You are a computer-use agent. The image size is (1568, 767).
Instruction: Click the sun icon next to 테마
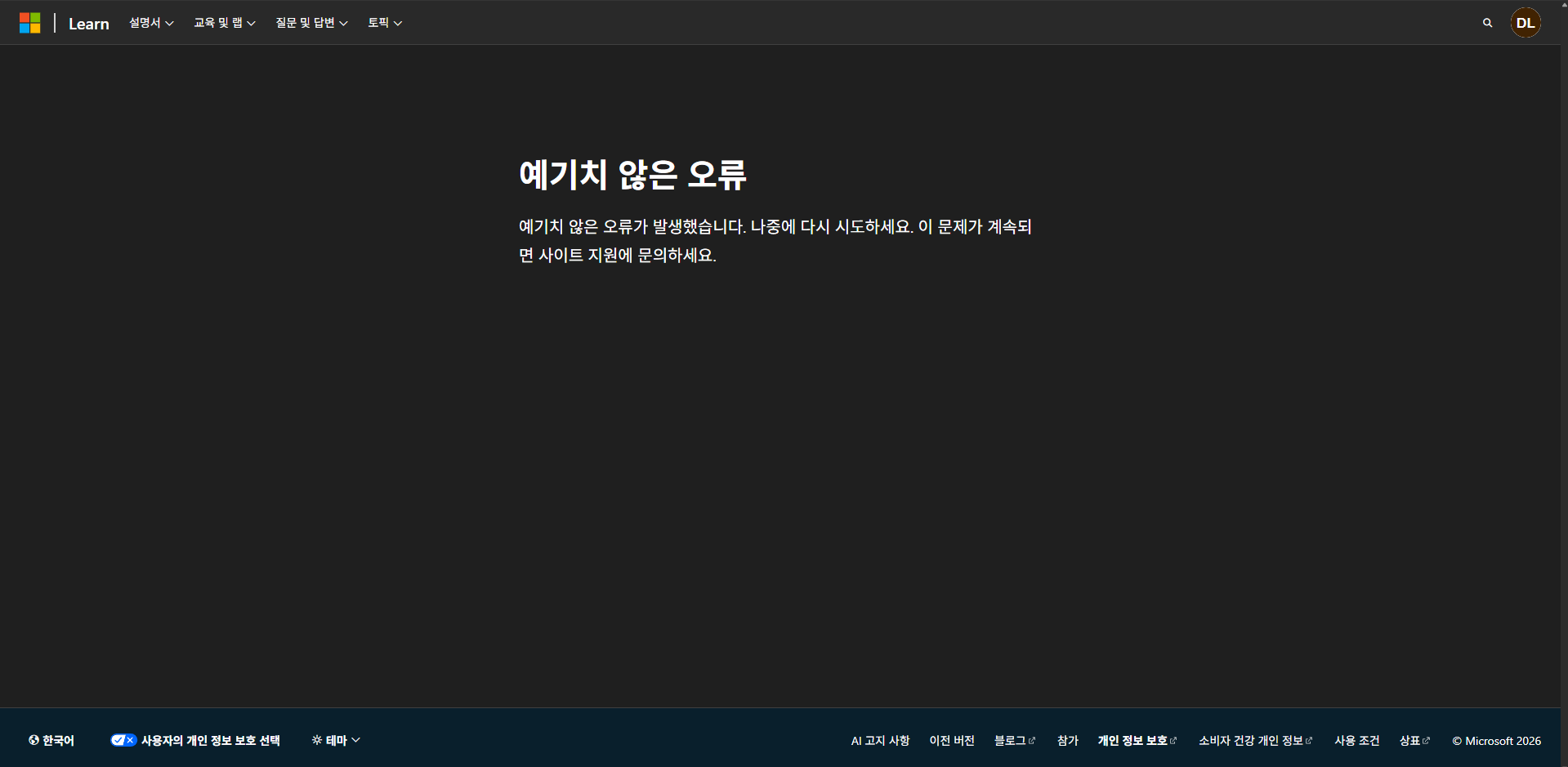317,740
